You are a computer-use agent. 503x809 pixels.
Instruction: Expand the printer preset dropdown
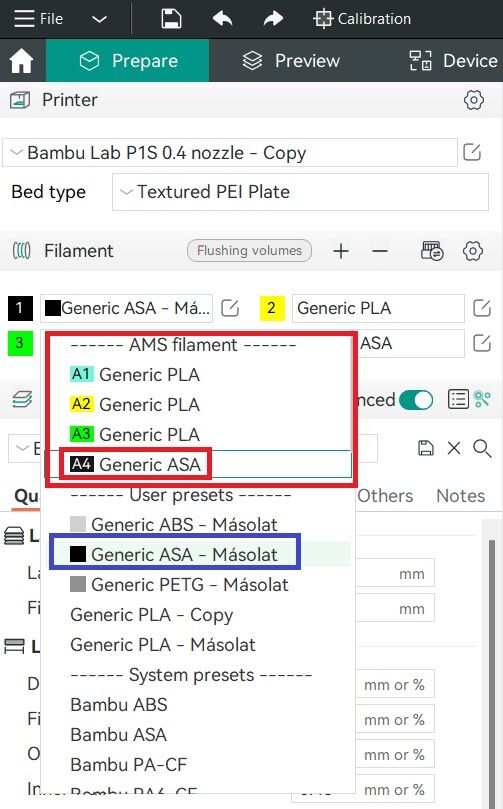pos(230,153)
